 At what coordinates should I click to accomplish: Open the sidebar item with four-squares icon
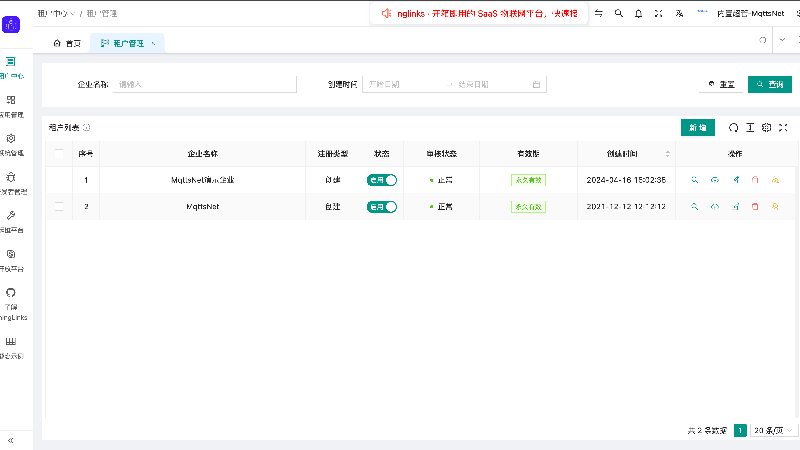pos(11,106)
